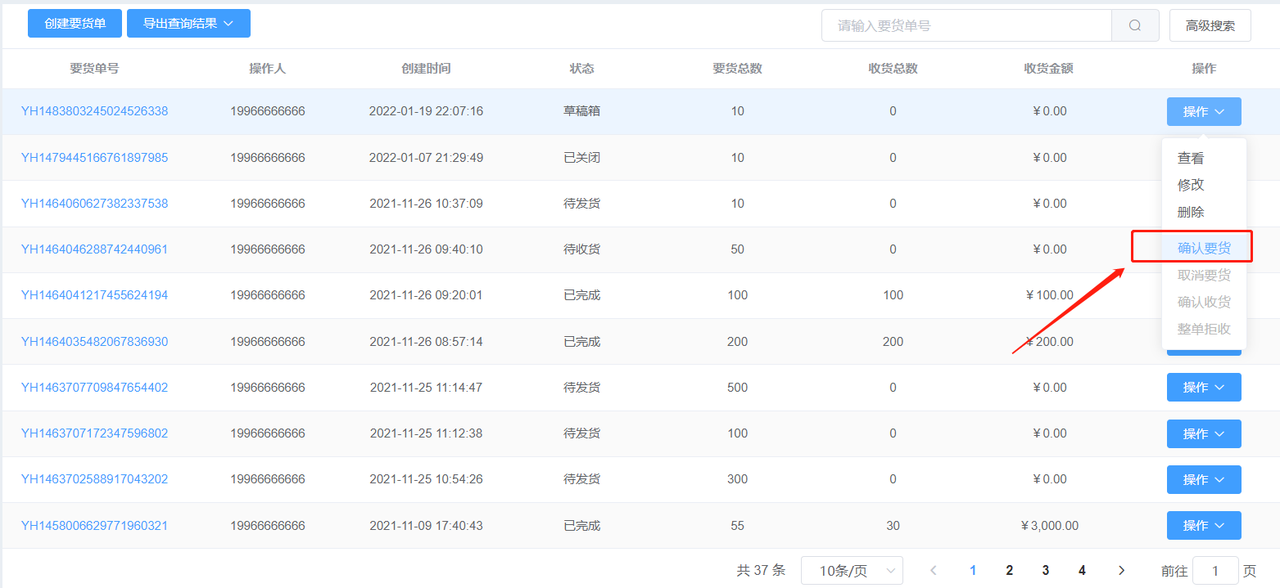This screenshot has height=588, width=1280.
Task: Open order link YH1479445166761897985
Action: tap(94, 157)
